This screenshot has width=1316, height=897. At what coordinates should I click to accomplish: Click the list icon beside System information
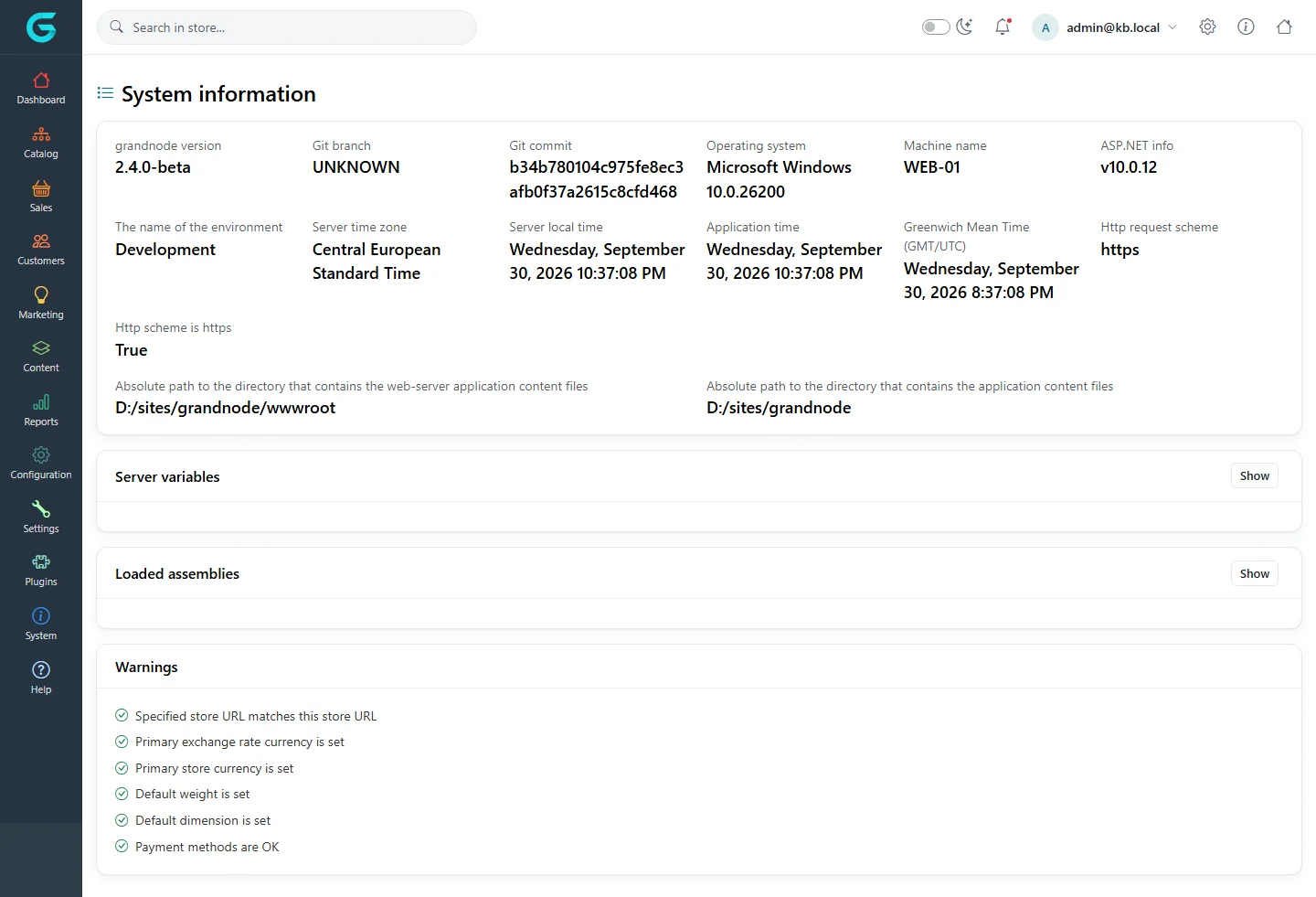[105, 93]
